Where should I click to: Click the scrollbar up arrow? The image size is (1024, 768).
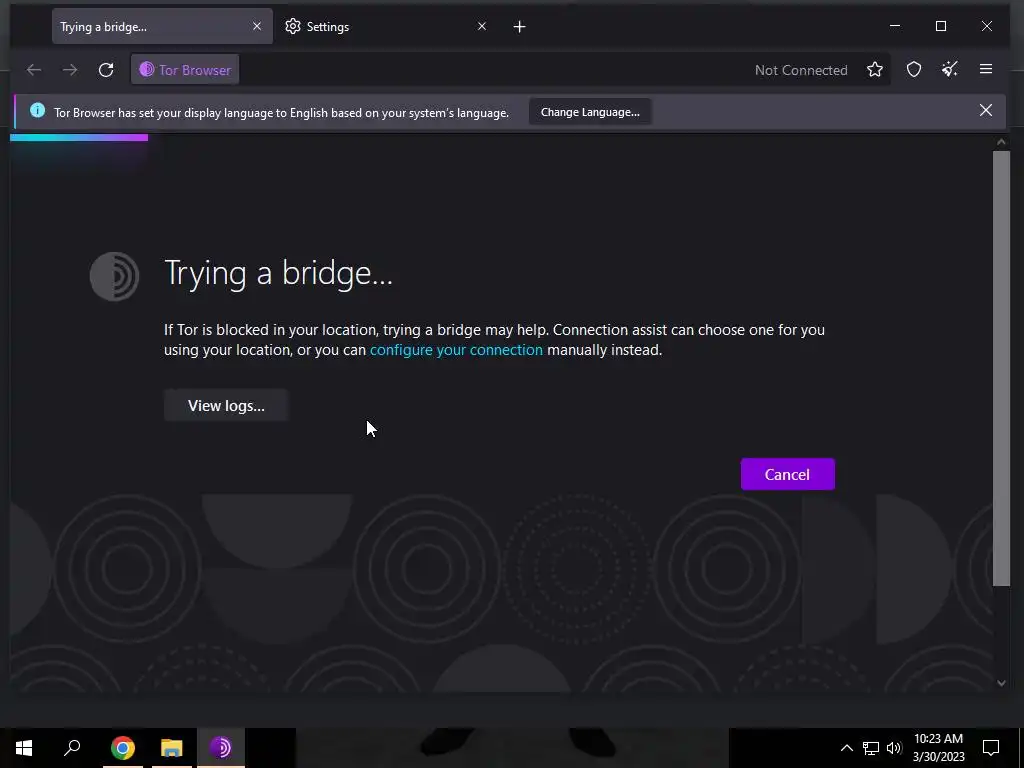[1001, 142]
